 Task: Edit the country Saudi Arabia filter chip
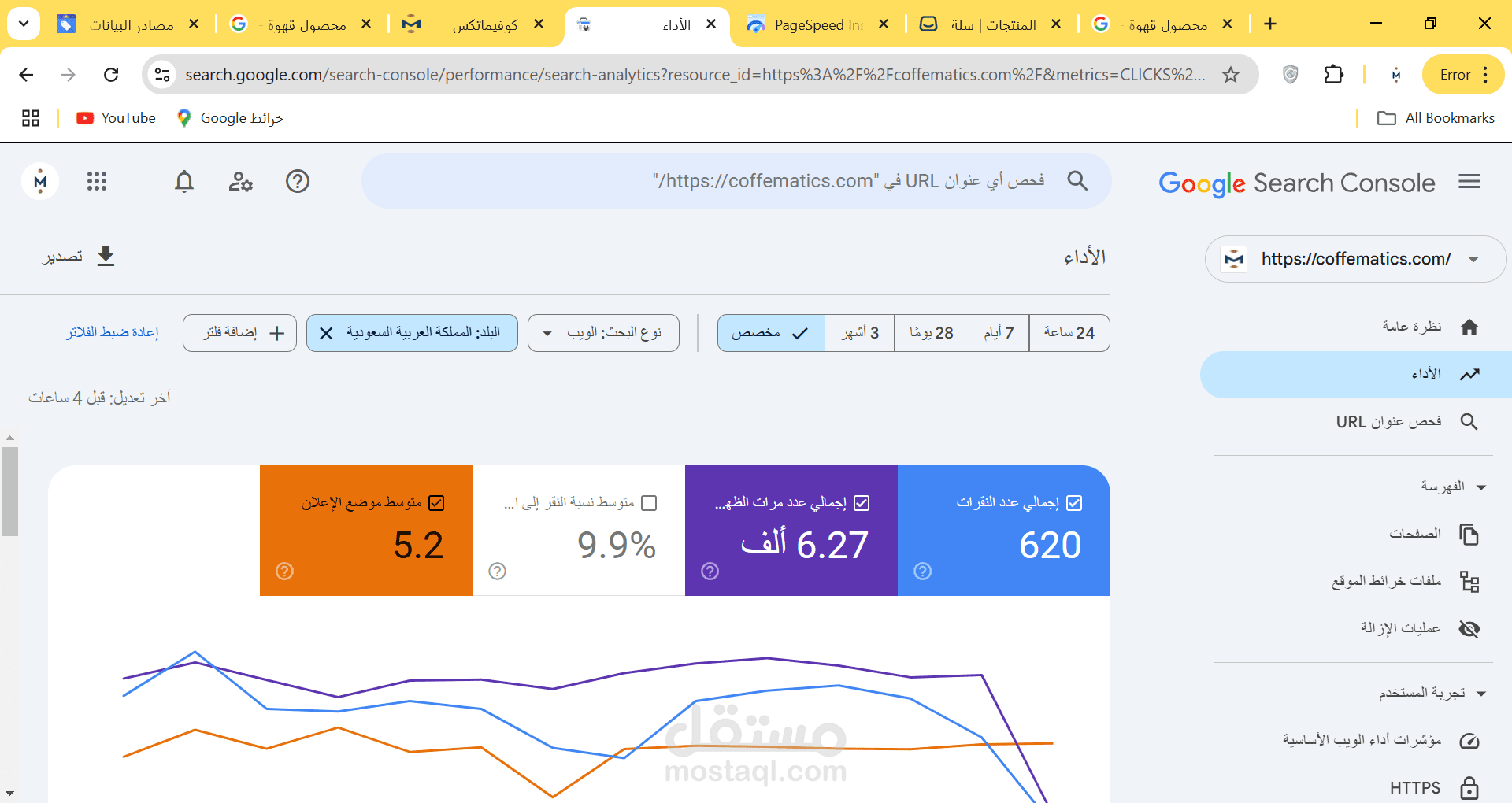424,333
